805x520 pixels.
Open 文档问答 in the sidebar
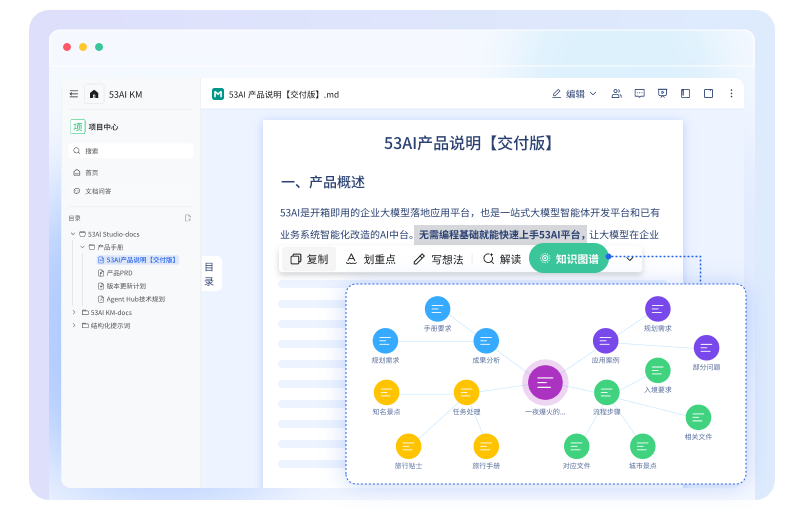tap(92, 191)
